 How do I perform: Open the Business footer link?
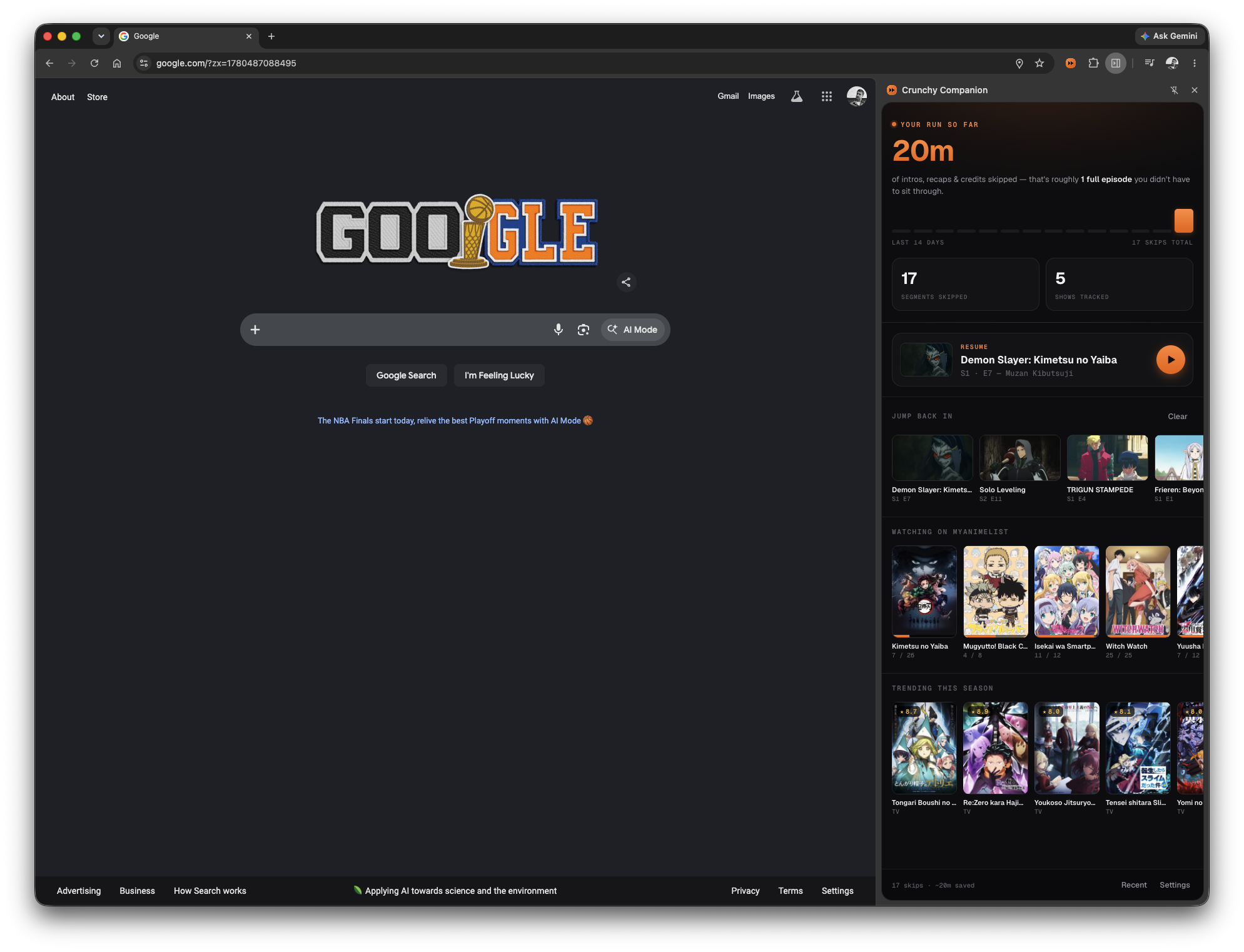(x=137, y=891)
